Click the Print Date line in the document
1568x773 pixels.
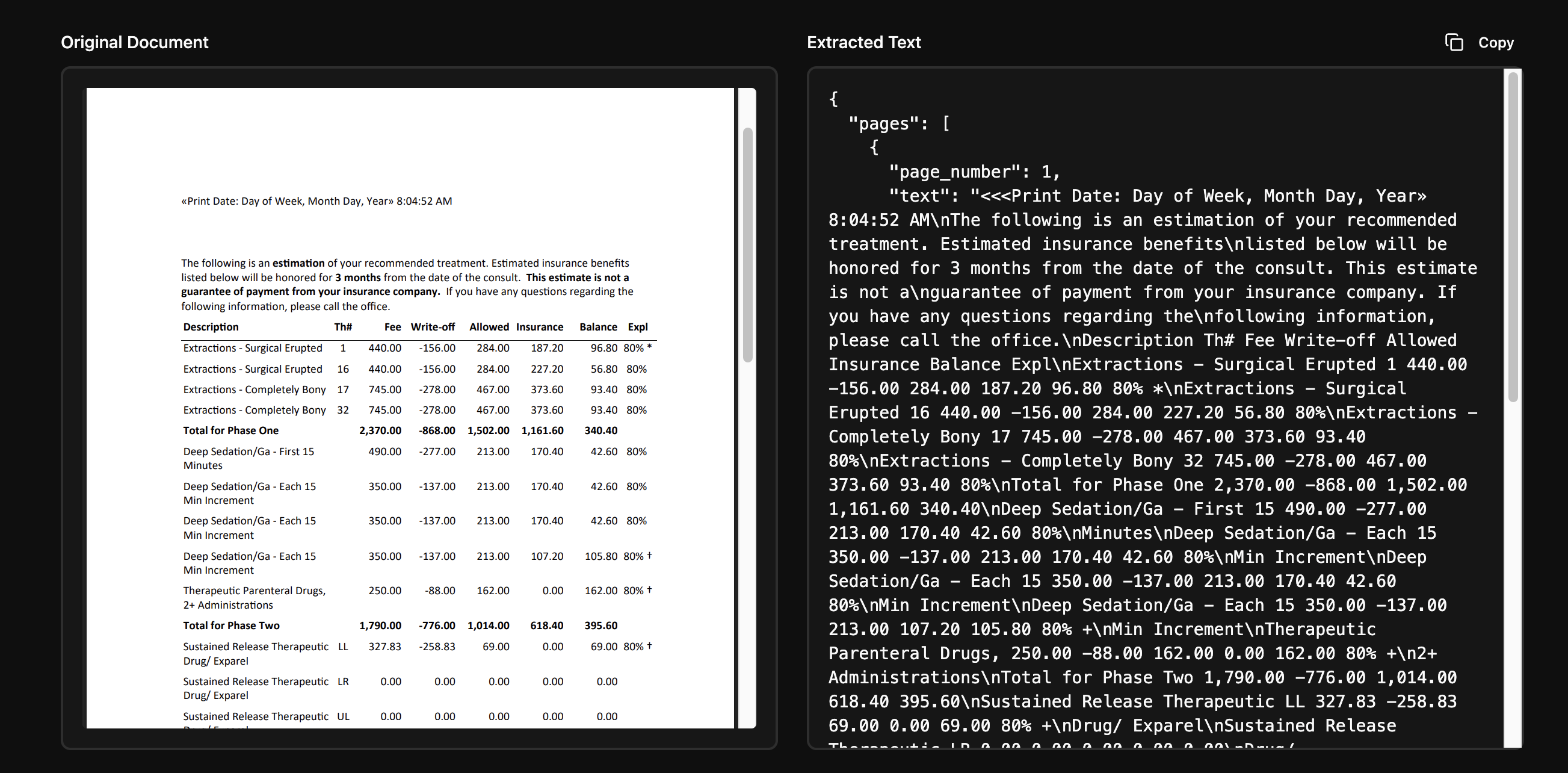click(x=316, y=200)
